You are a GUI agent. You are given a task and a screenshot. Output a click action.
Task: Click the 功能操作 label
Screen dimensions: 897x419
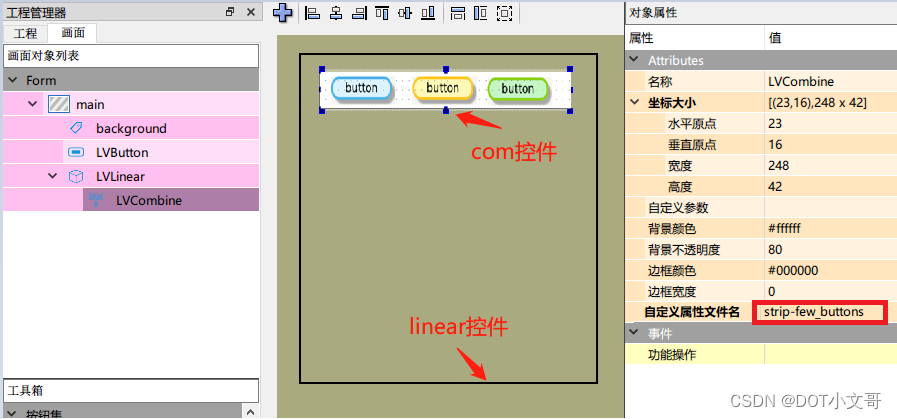672,354
